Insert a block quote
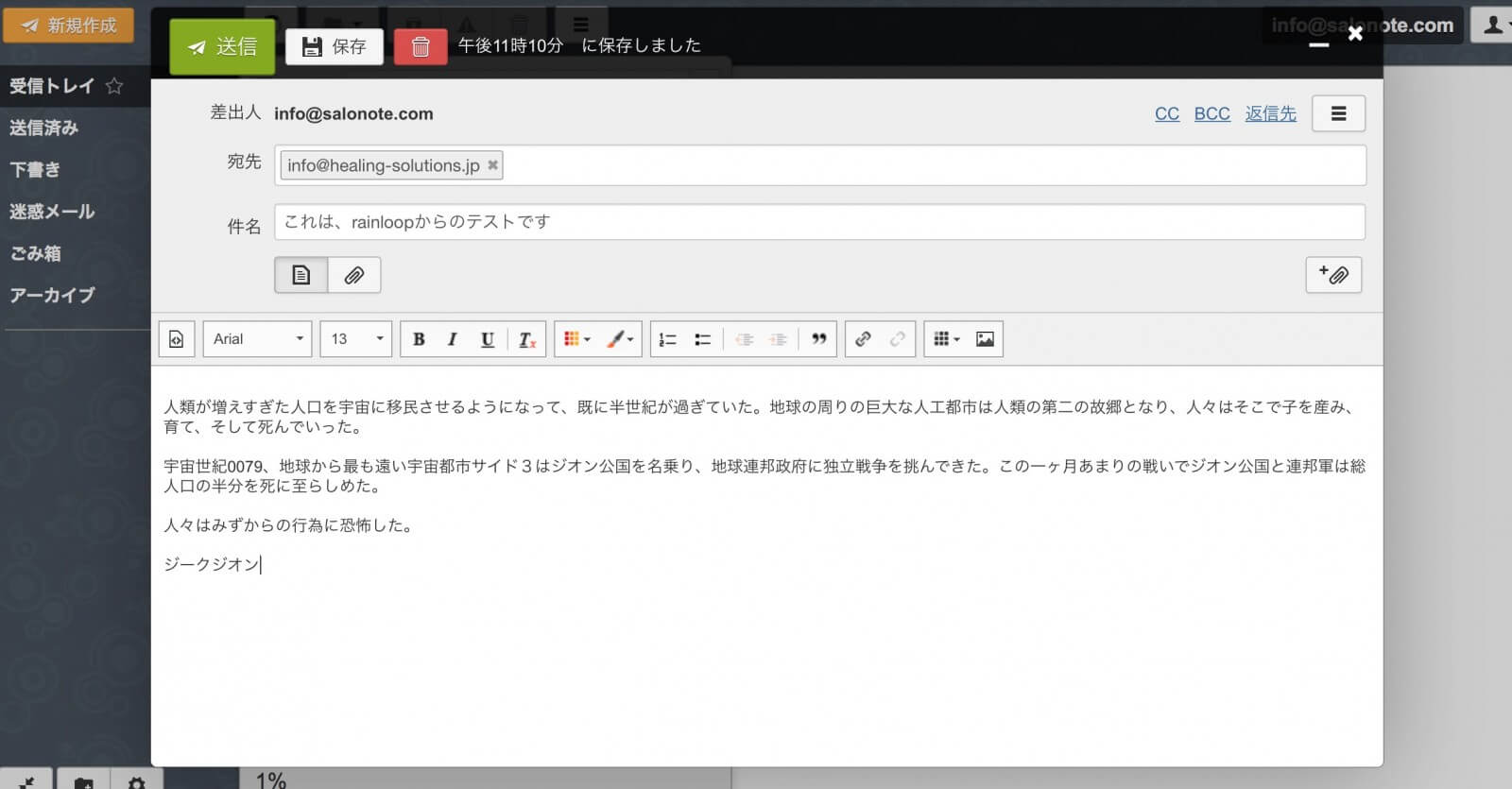This screenshot has width=1512, height=789. pos(819,339)
